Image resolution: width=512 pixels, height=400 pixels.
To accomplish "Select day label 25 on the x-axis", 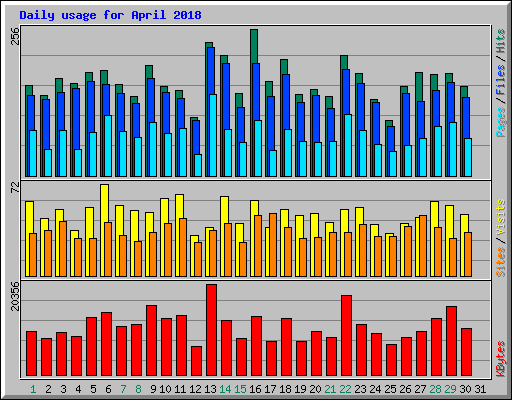I will pyautogui.click(x=390, y=389).
